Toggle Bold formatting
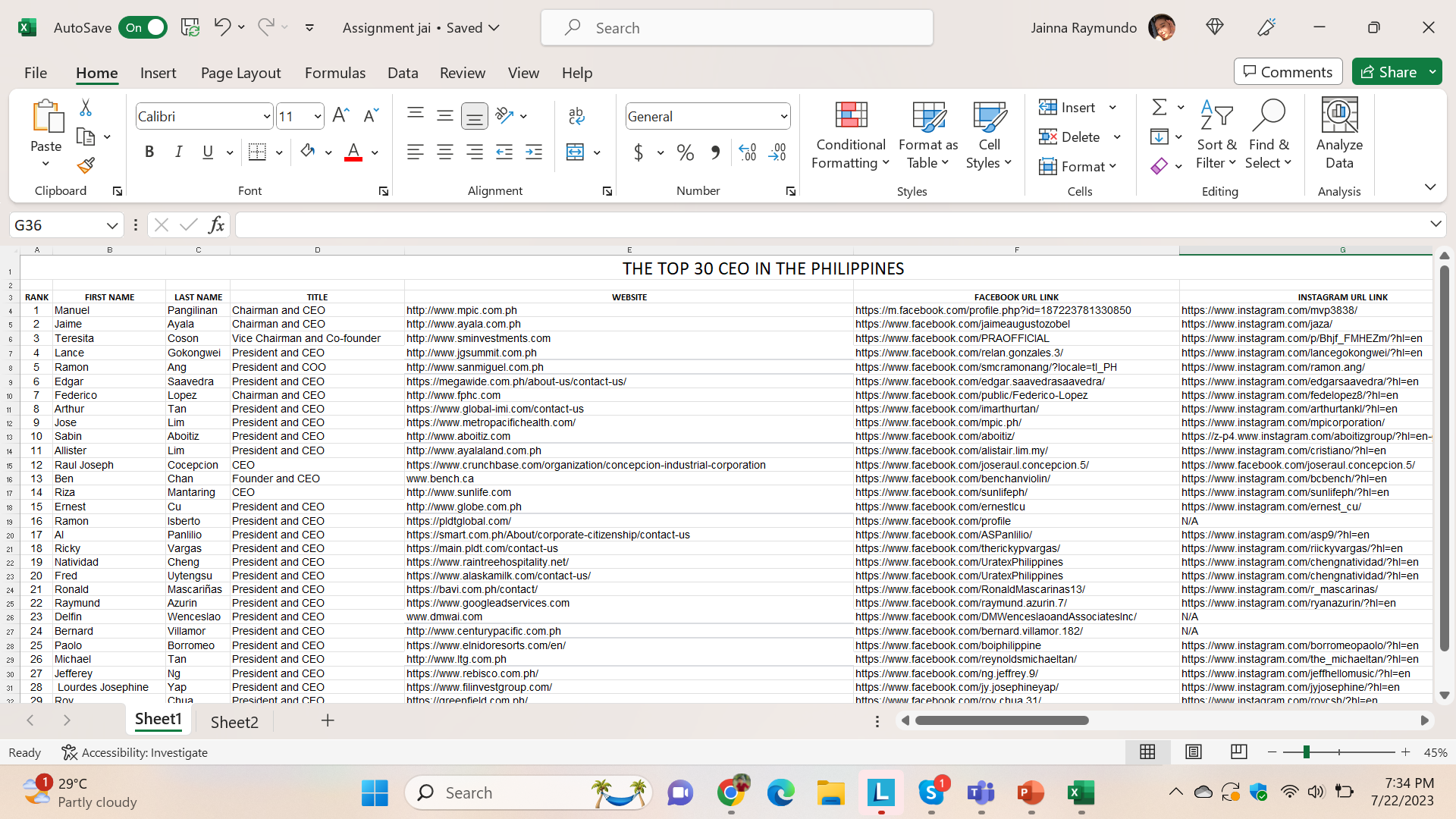Image resolution: width=1456 pixels, height=819 pixels. 149,152
